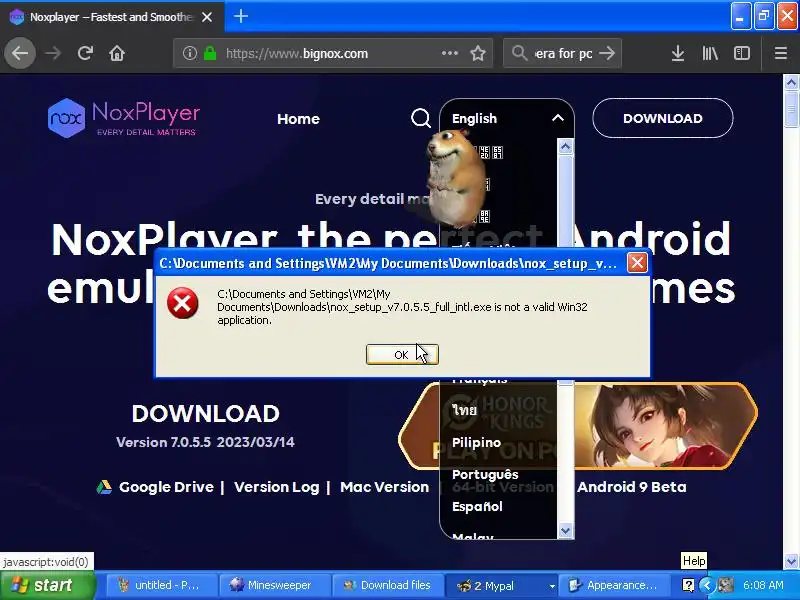Click the NoxPlayer logo
The width and height of the screenshot is (800, 600).
click(124, 118)
